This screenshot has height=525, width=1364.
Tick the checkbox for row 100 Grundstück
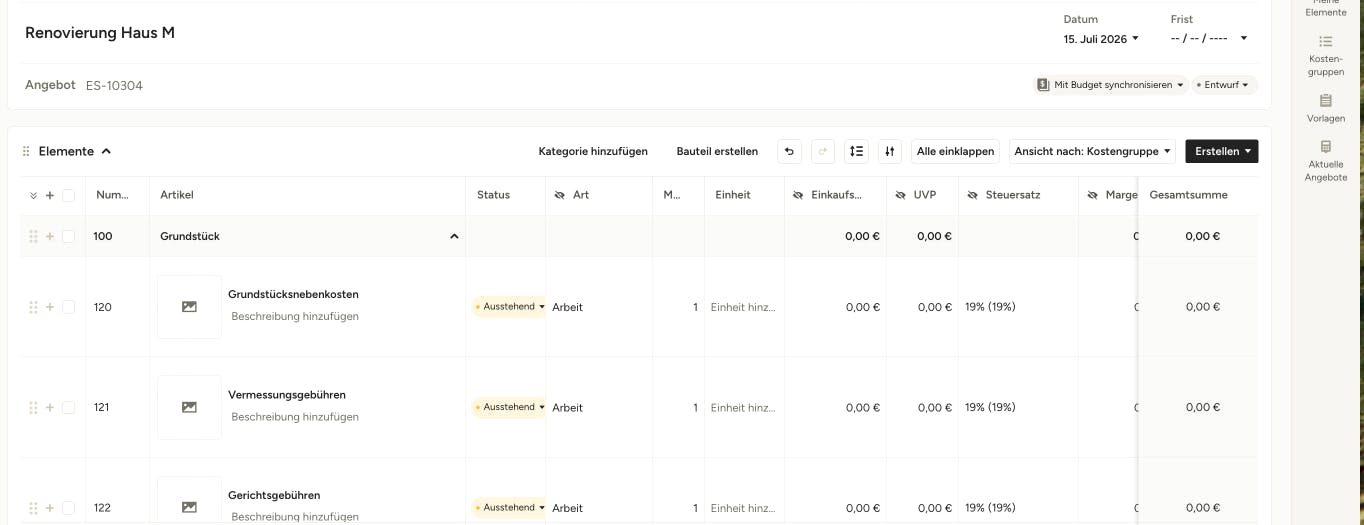point(68,236)
